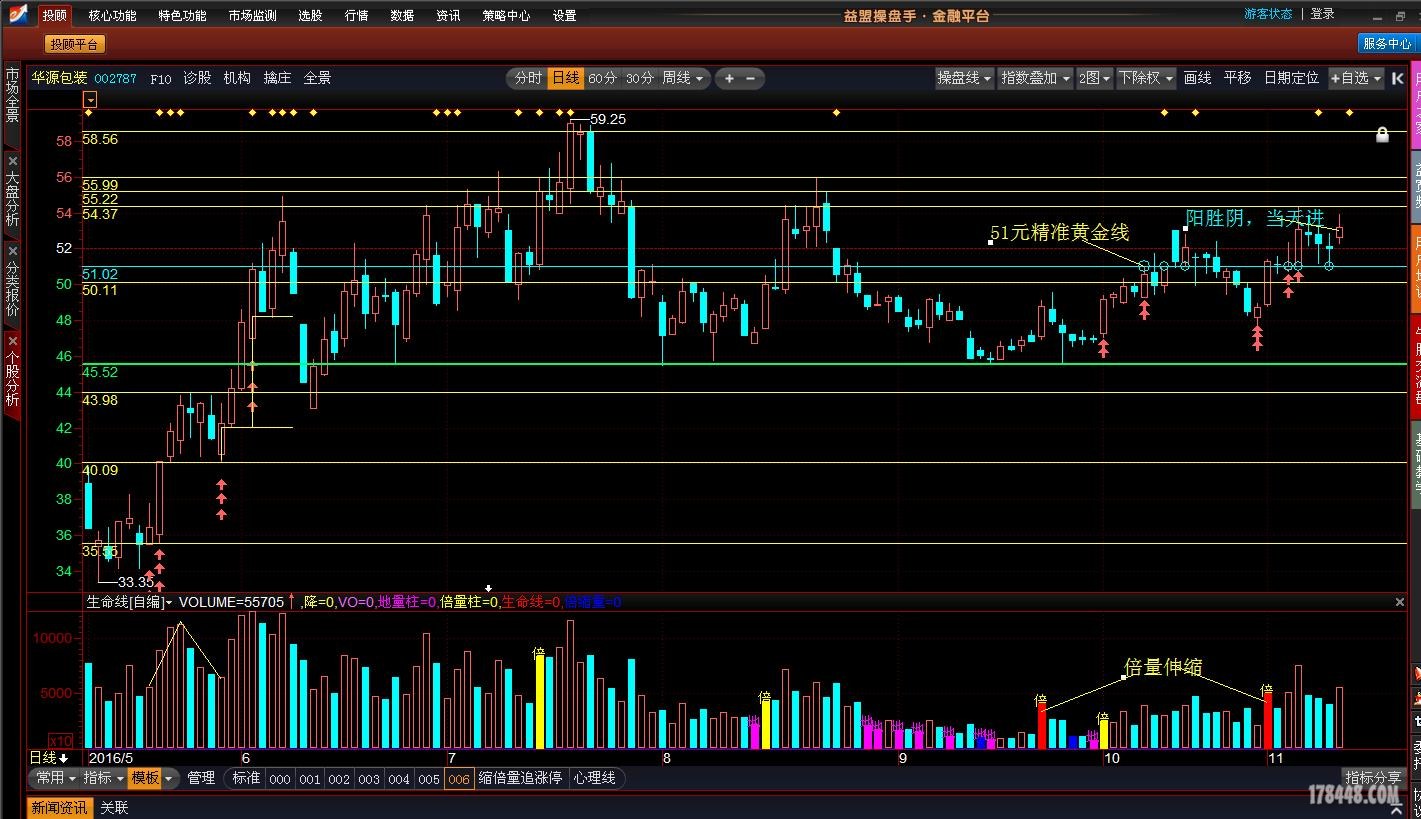Open the 周线 period dropdown

tap(683, 78)
